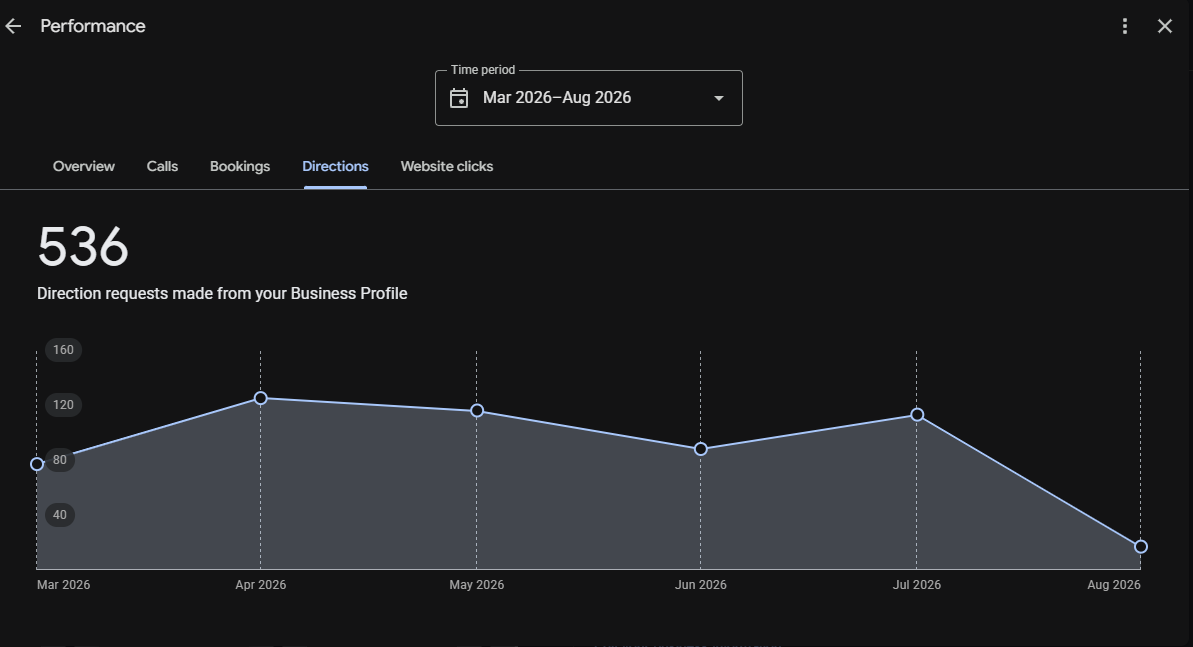1193x647 pixels.
Task: Go back using the left arrow icon
Action: [x=13, y=26]
